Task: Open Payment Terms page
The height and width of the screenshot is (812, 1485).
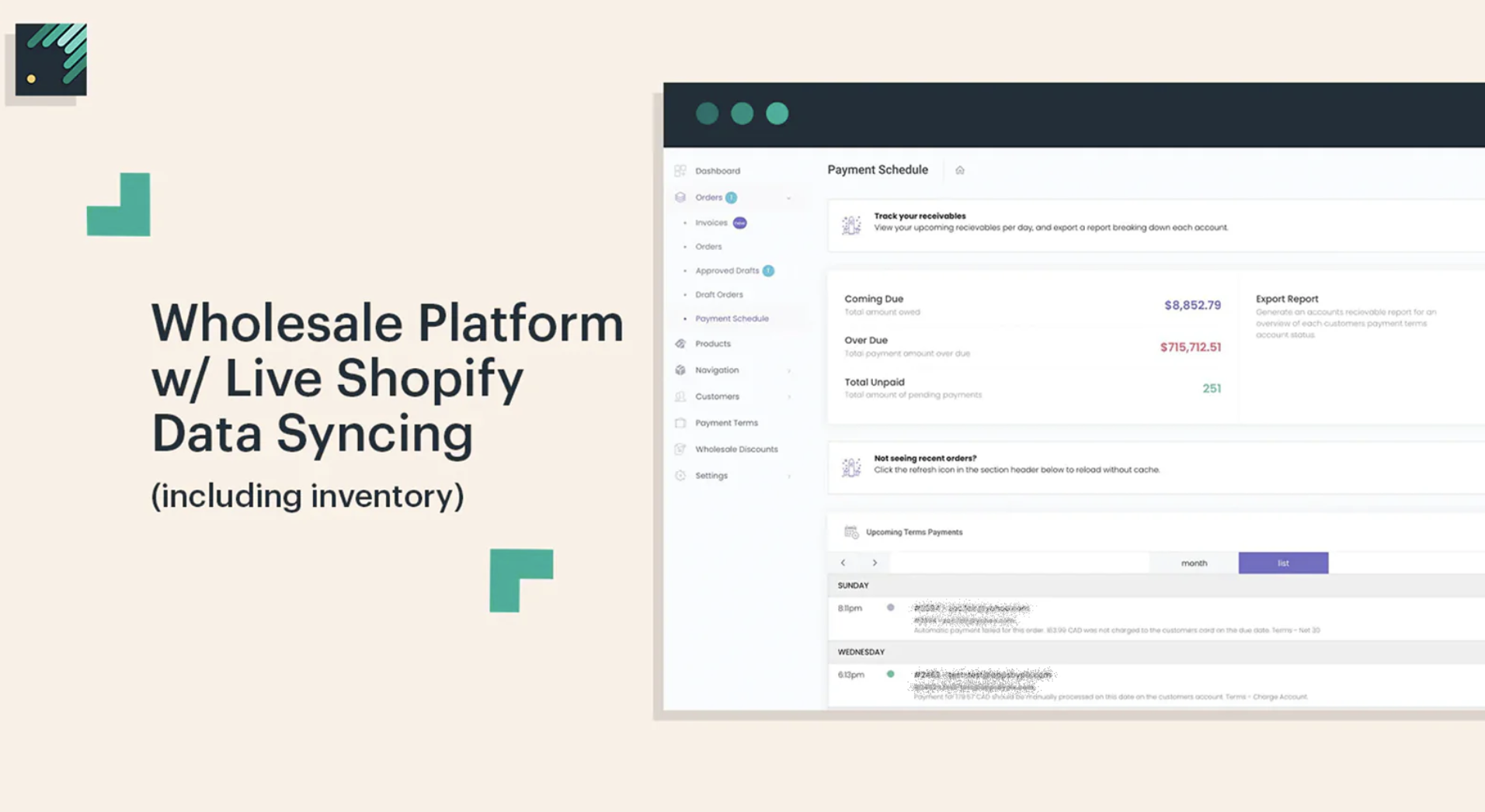Action: click(726, 423)
